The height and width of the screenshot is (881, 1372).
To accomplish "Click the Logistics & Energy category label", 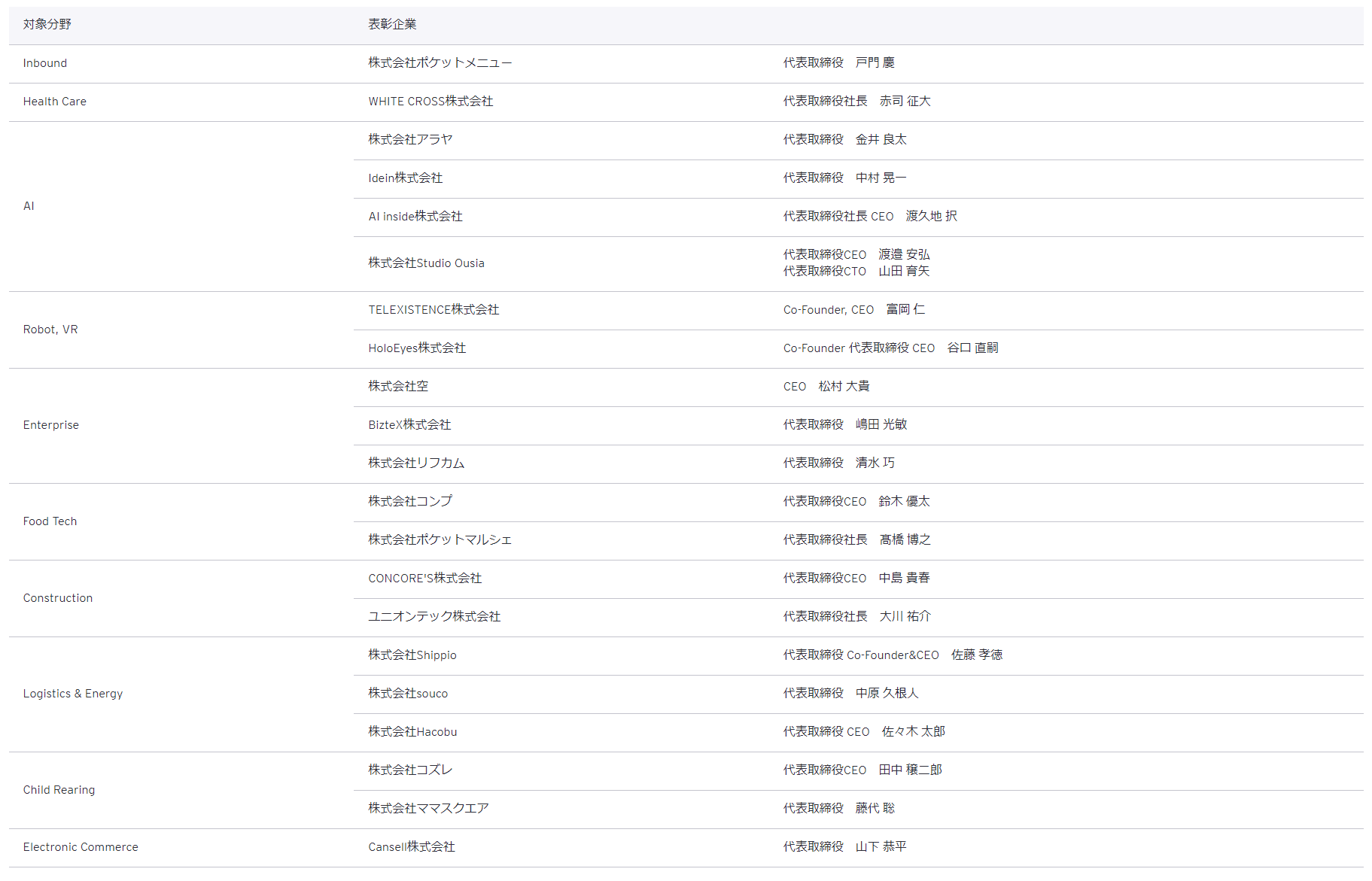I will (72, 694).
